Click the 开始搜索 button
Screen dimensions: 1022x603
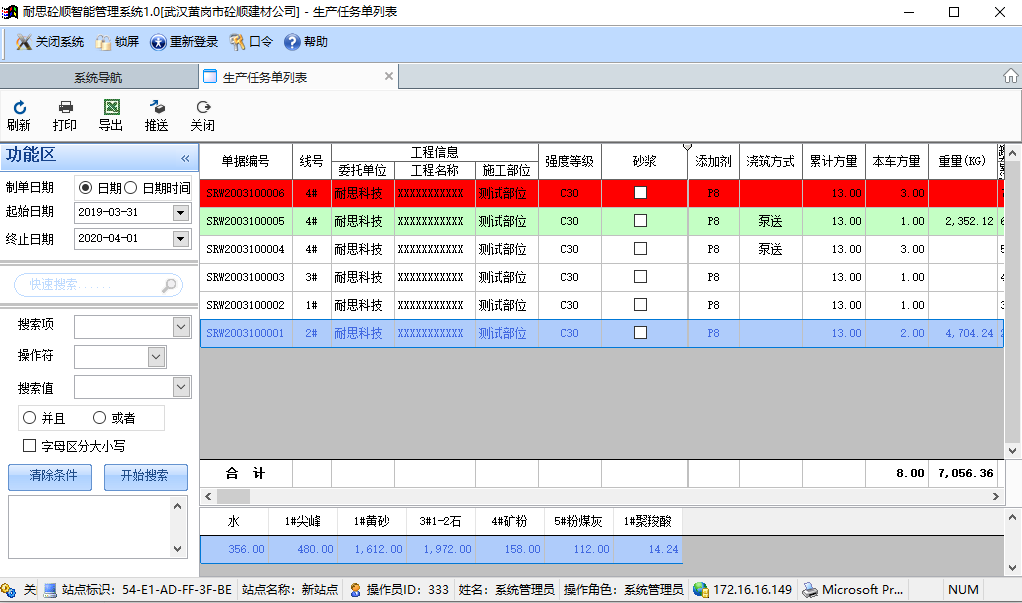point(145,477)
